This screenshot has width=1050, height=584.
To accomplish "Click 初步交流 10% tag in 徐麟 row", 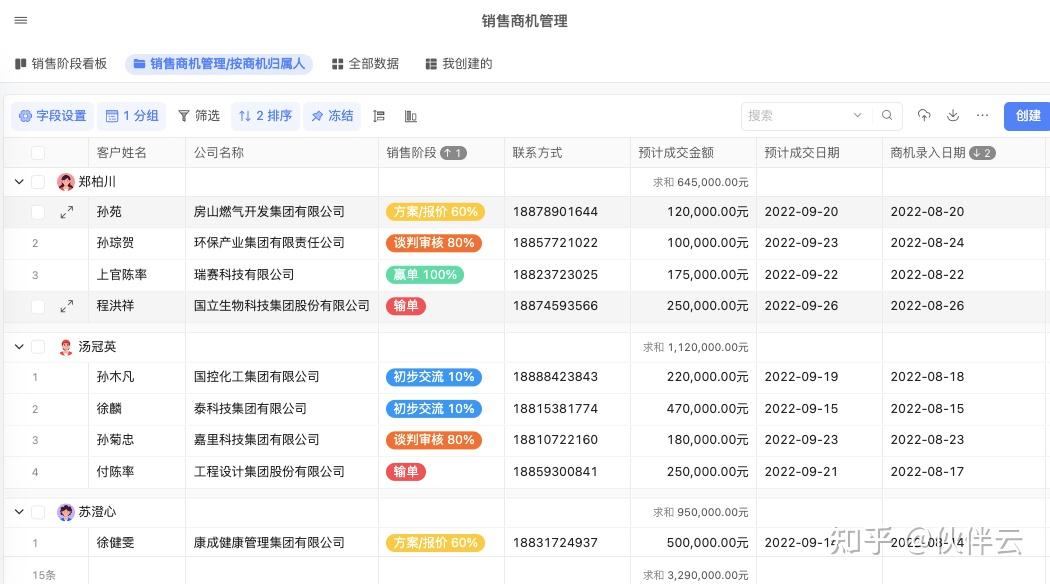I will click(434, 409).
